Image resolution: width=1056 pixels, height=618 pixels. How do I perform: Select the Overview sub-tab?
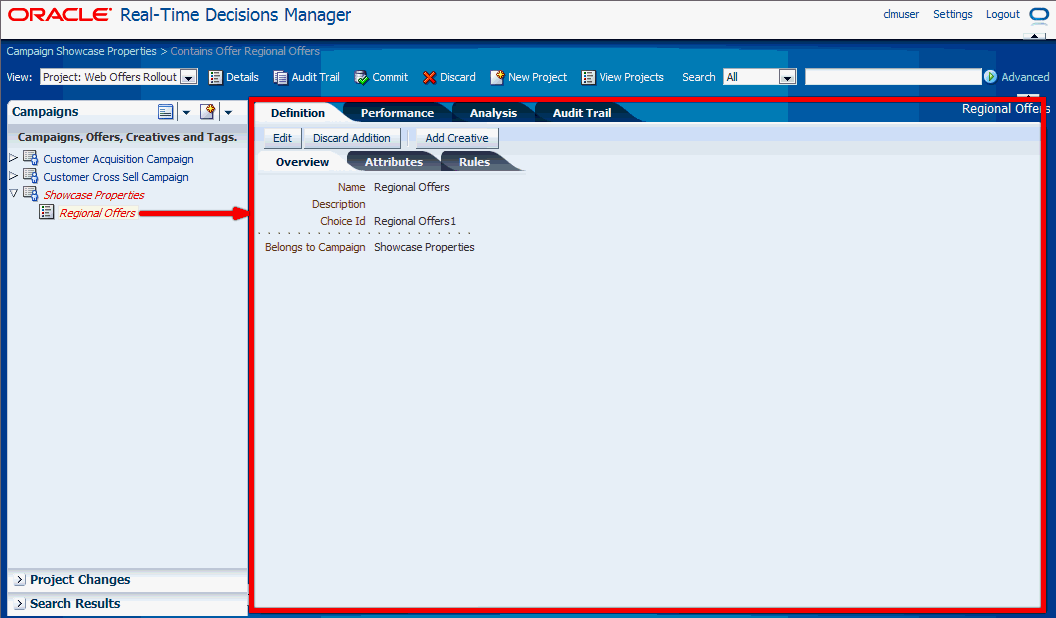(x=302, y=162)
